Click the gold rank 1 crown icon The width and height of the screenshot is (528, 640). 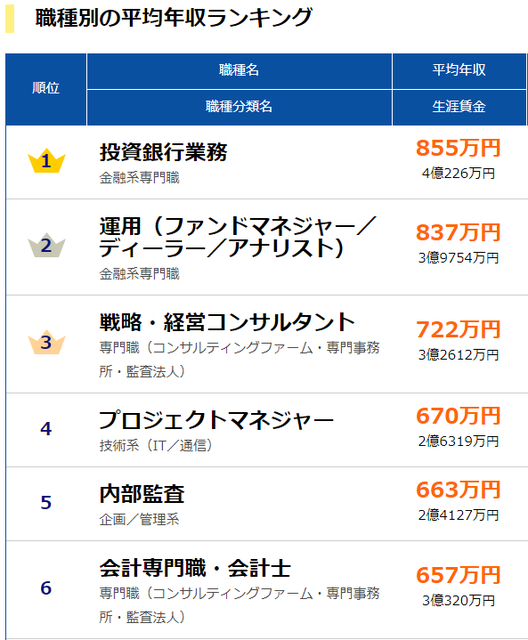pyautogui.click(x=46, y=160)
